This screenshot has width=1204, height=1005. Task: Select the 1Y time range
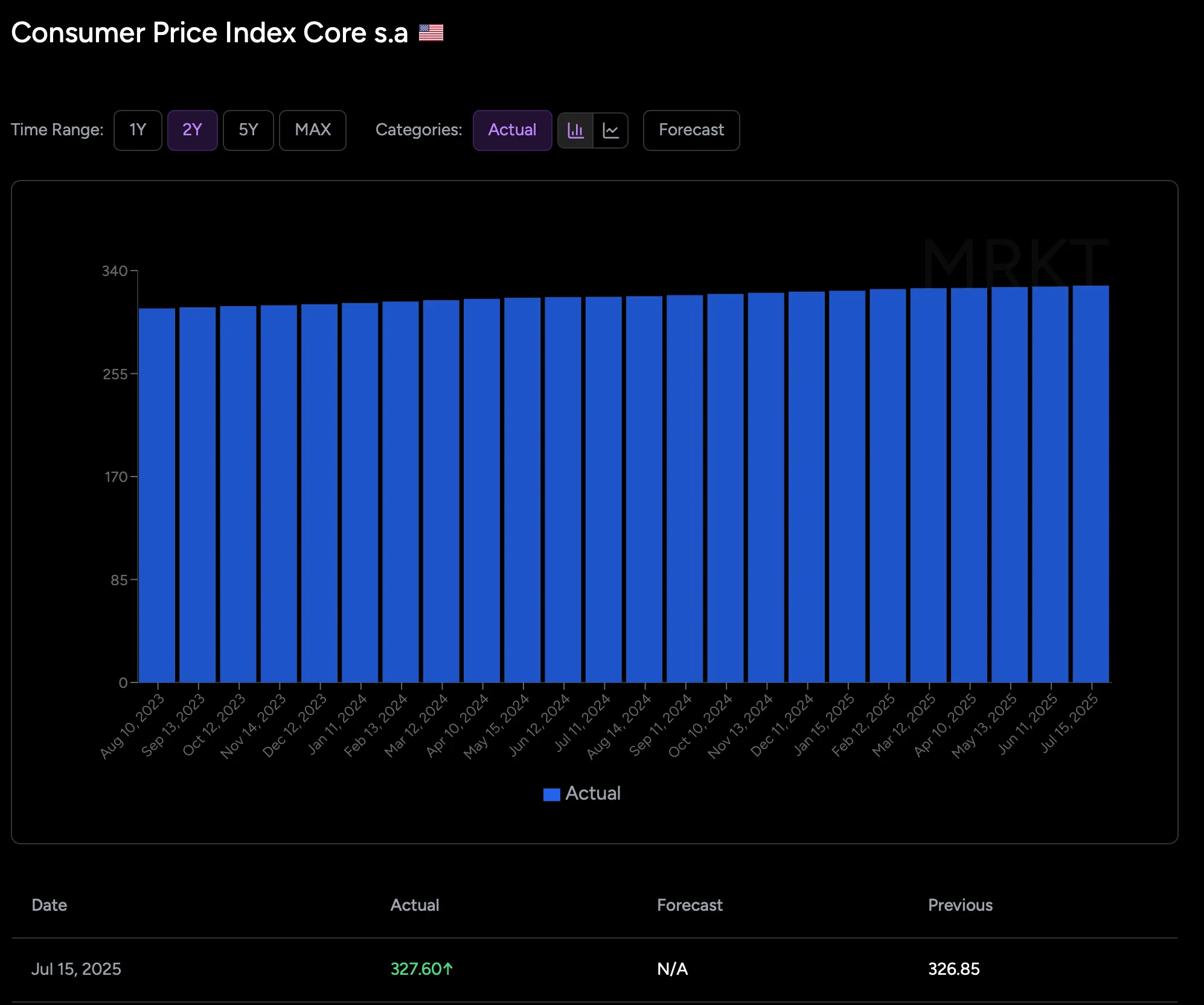coord(138,130)
